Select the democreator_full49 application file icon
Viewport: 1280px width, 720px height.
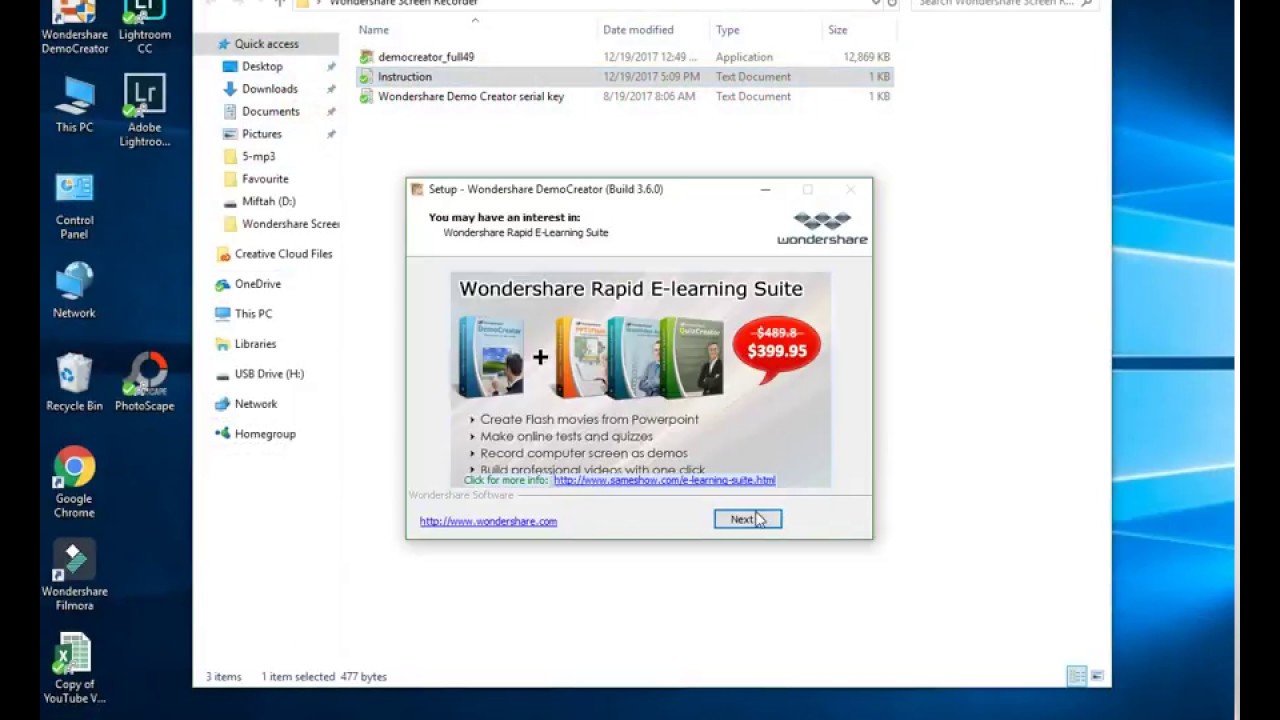pyautogui.click(x=366, y=57)
